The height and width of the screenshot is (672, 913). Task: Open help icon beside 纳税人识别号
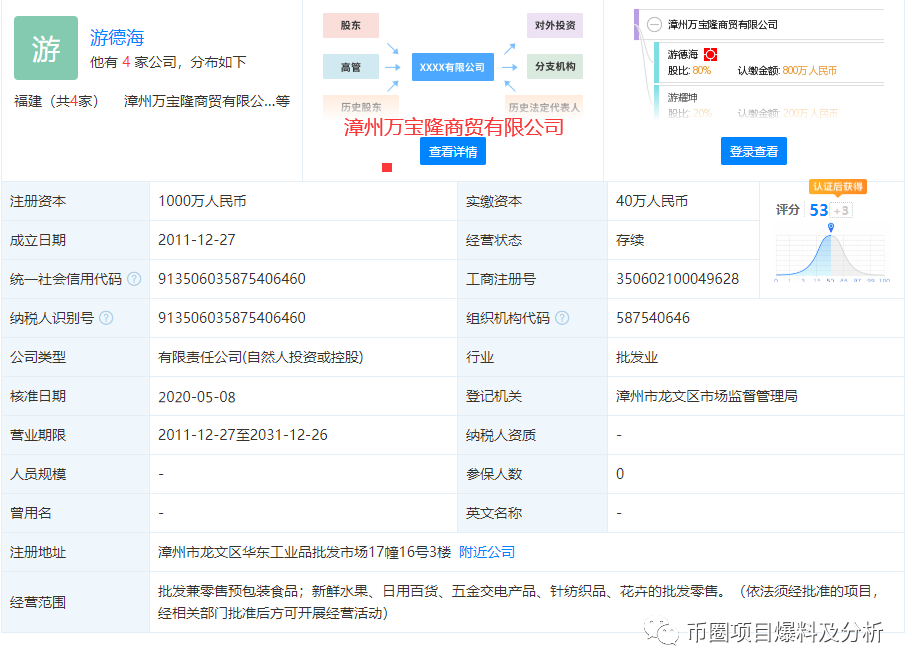[106, 318]
